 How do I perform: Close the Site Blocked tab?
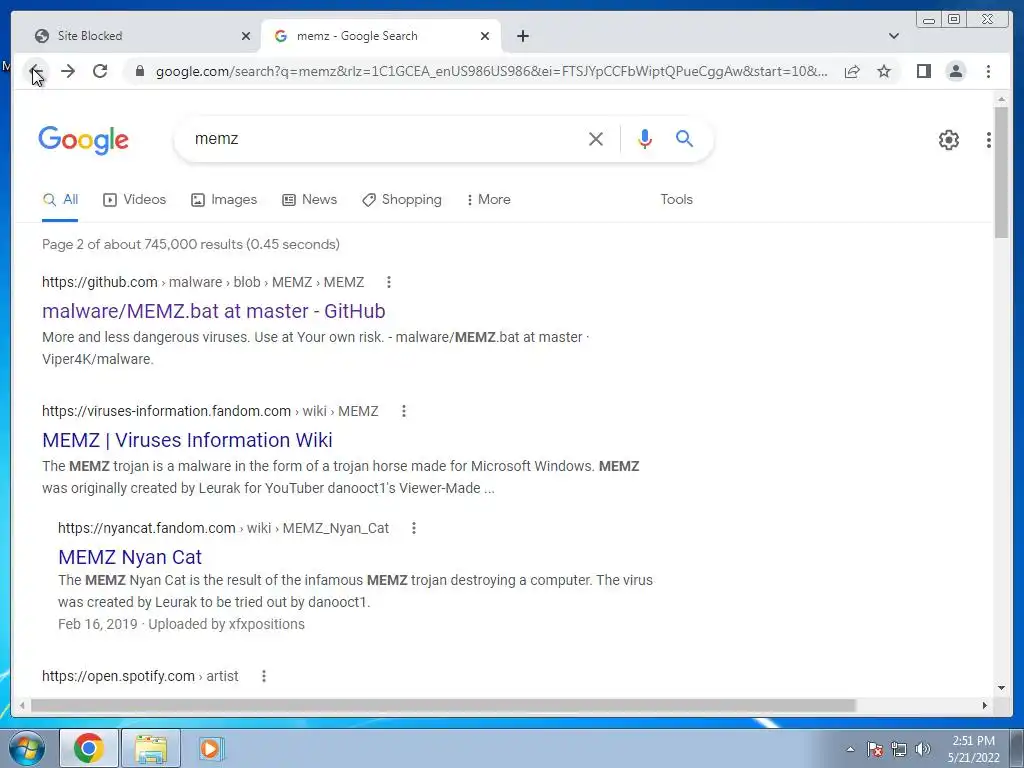point(246,36)
